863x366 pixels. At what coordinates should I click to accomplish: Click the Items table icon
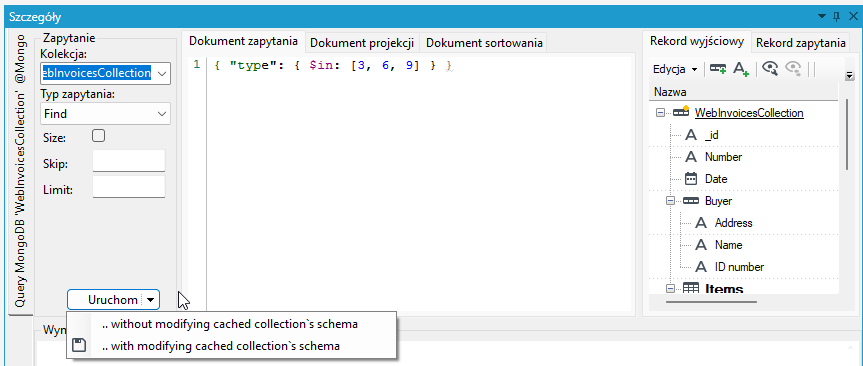click(x=691, y=289)
